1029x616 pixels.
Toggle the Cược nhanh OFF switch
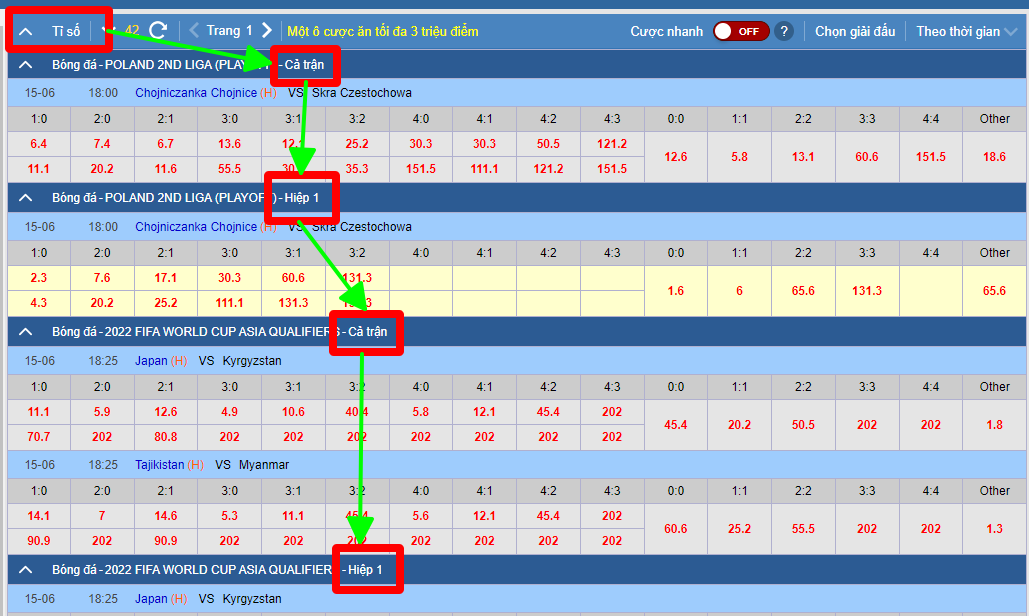coord(740,31)
